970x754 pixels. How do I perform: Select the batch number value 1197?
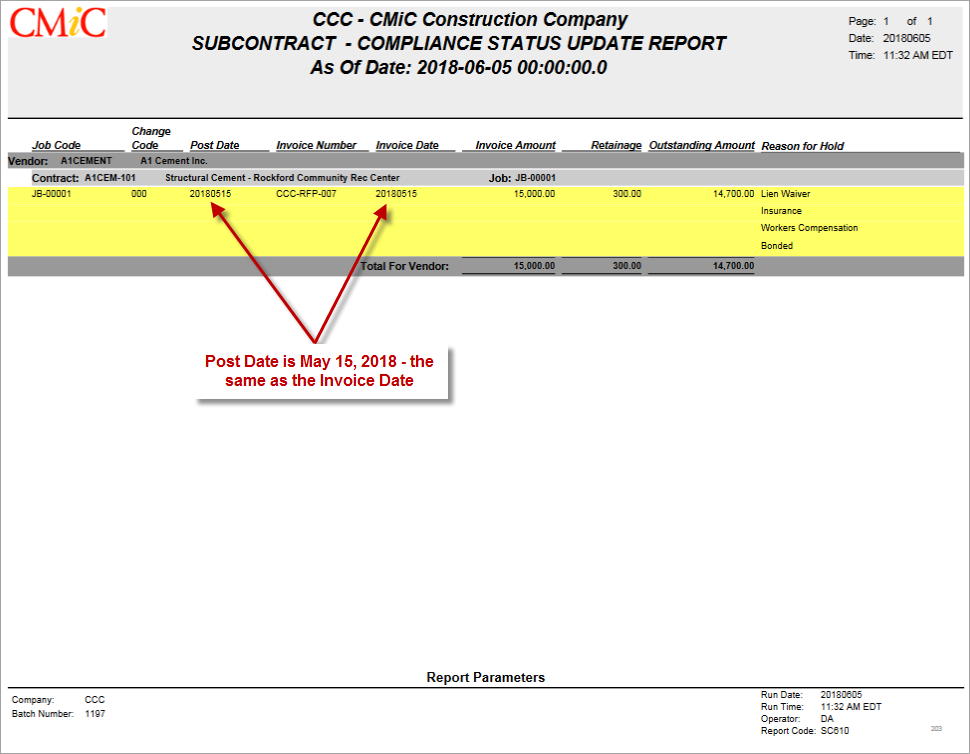click(95, 714)
